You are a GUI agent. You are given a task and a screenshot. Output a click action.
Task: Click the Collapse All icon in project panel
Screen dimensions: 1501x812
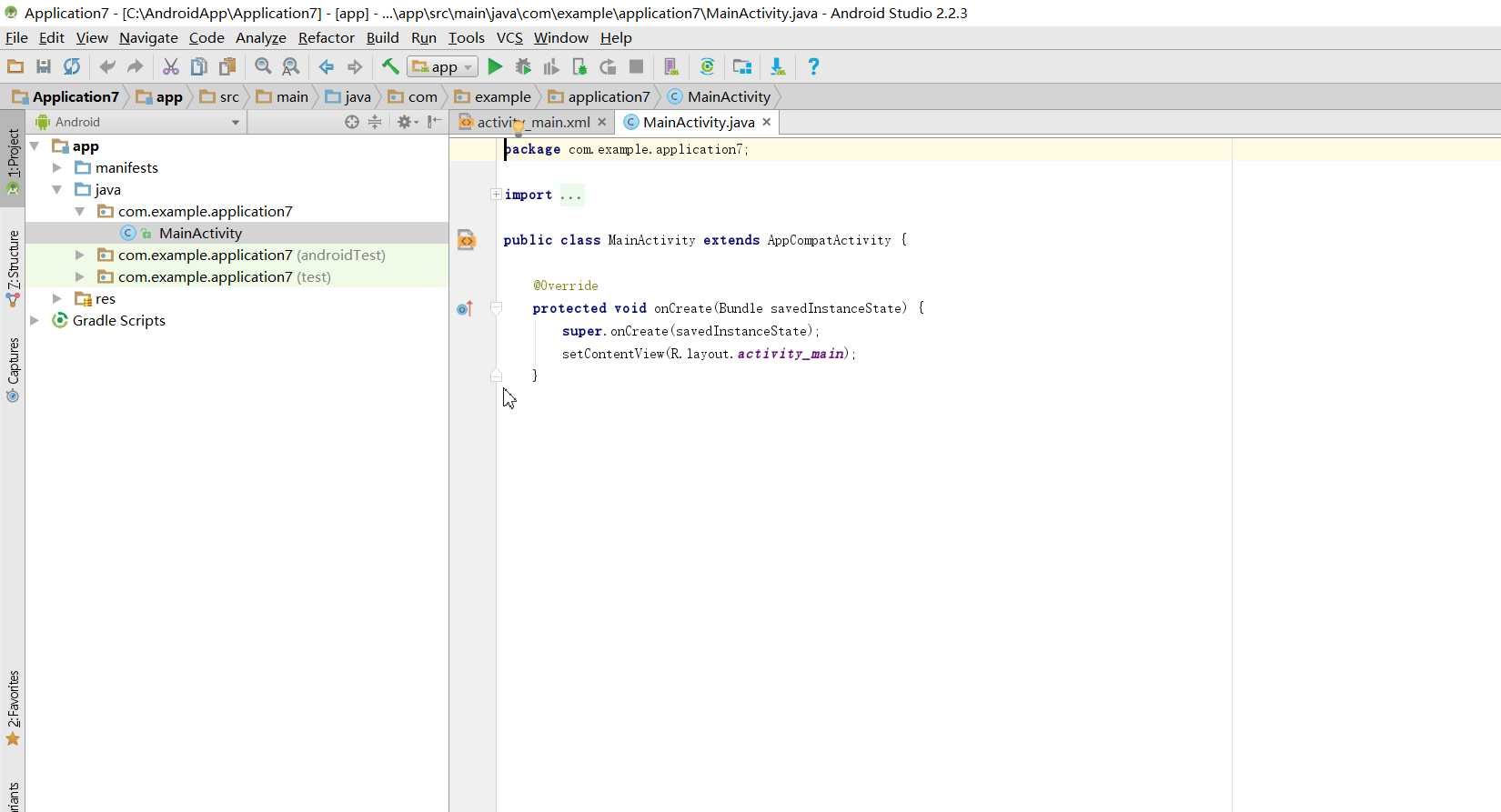375,122
